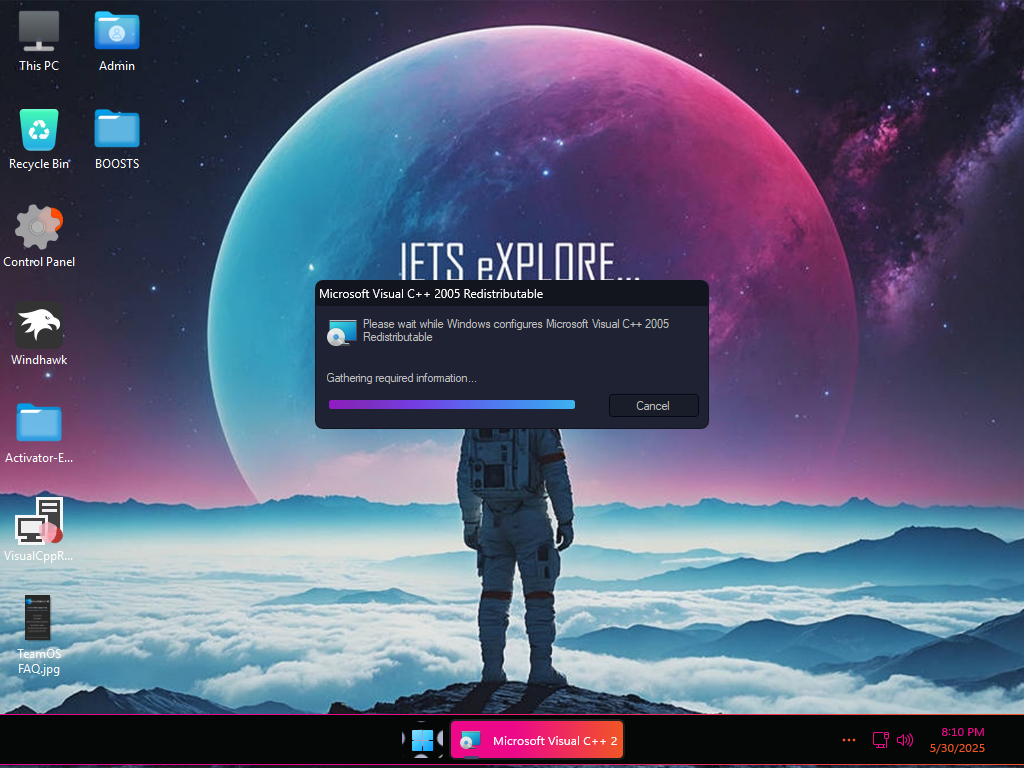Image resolution: width=1024 pixels, height=768 pixels.
Task: Activate the Microsoft Visual C++ taskbar button
Action: 537,740
